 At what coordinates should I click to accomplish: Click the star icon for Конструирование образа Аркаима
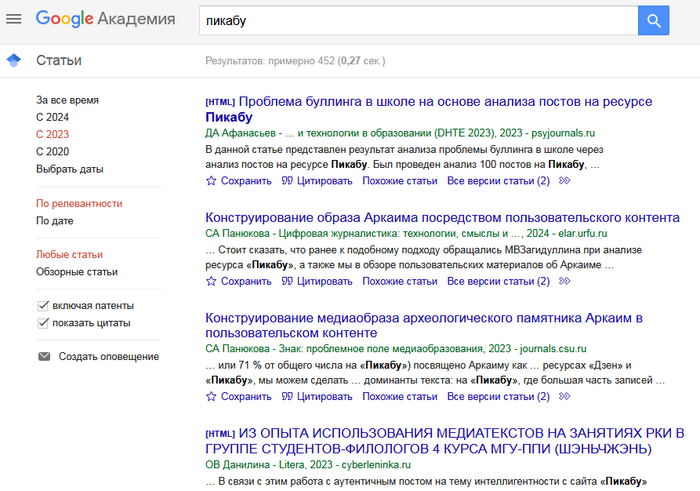point(211,281)
